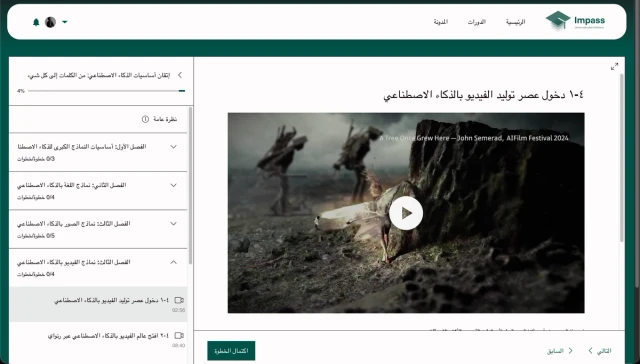This screenshot has width=640, height=364.
Task: Click the 0/5 steps counter
Action: click(x=36, y=236)
